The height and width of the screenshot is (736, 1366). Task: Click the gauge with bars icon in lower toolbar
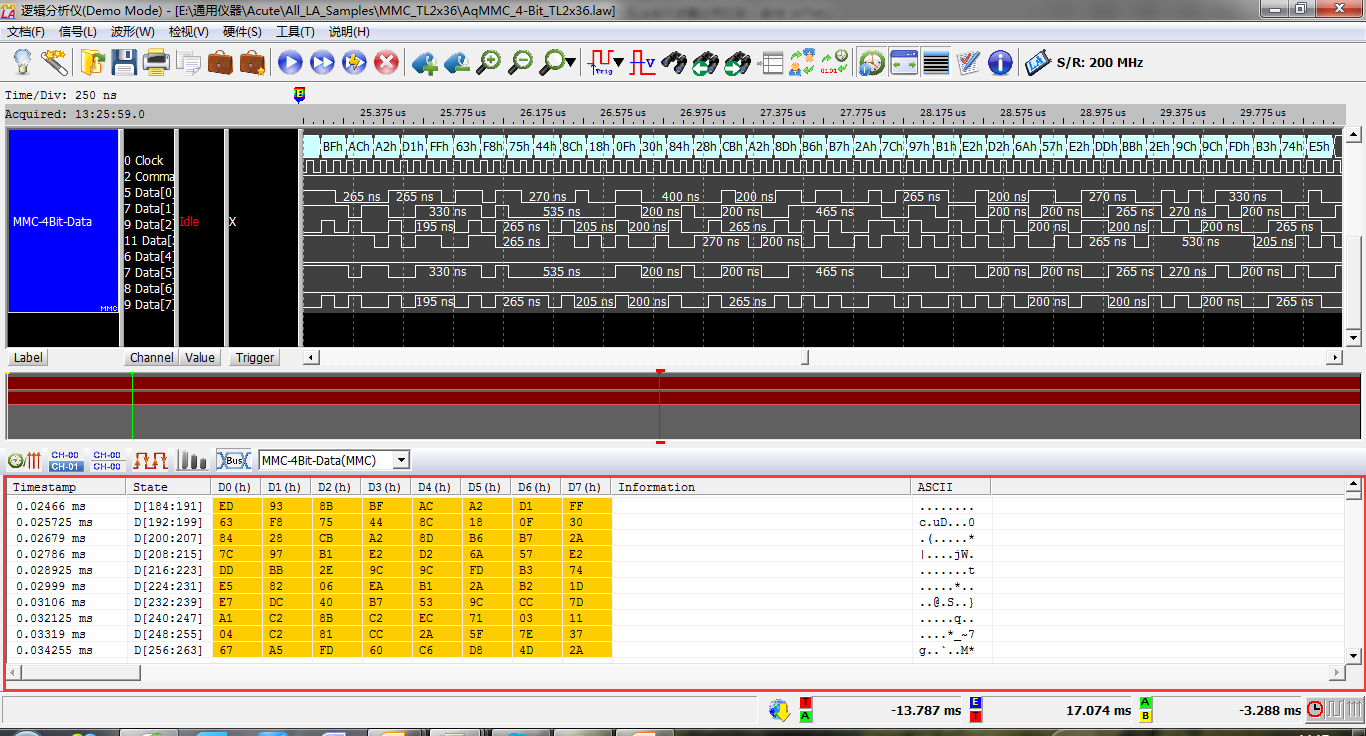tap(23, 460)
